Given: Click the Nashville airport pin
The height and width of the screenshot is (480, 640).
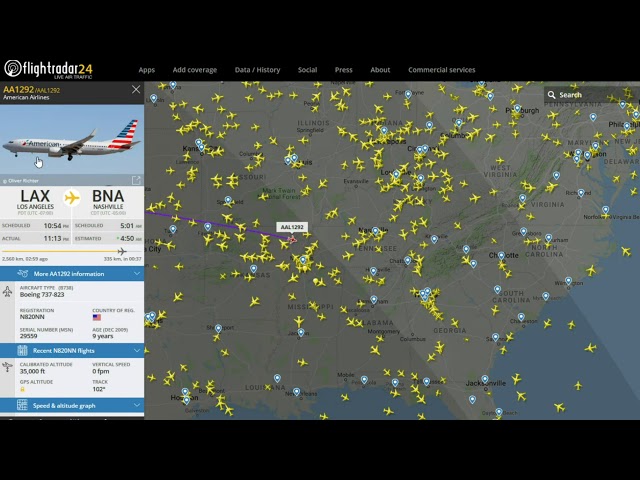Looking at the screenshot, I should coord(375,231).
